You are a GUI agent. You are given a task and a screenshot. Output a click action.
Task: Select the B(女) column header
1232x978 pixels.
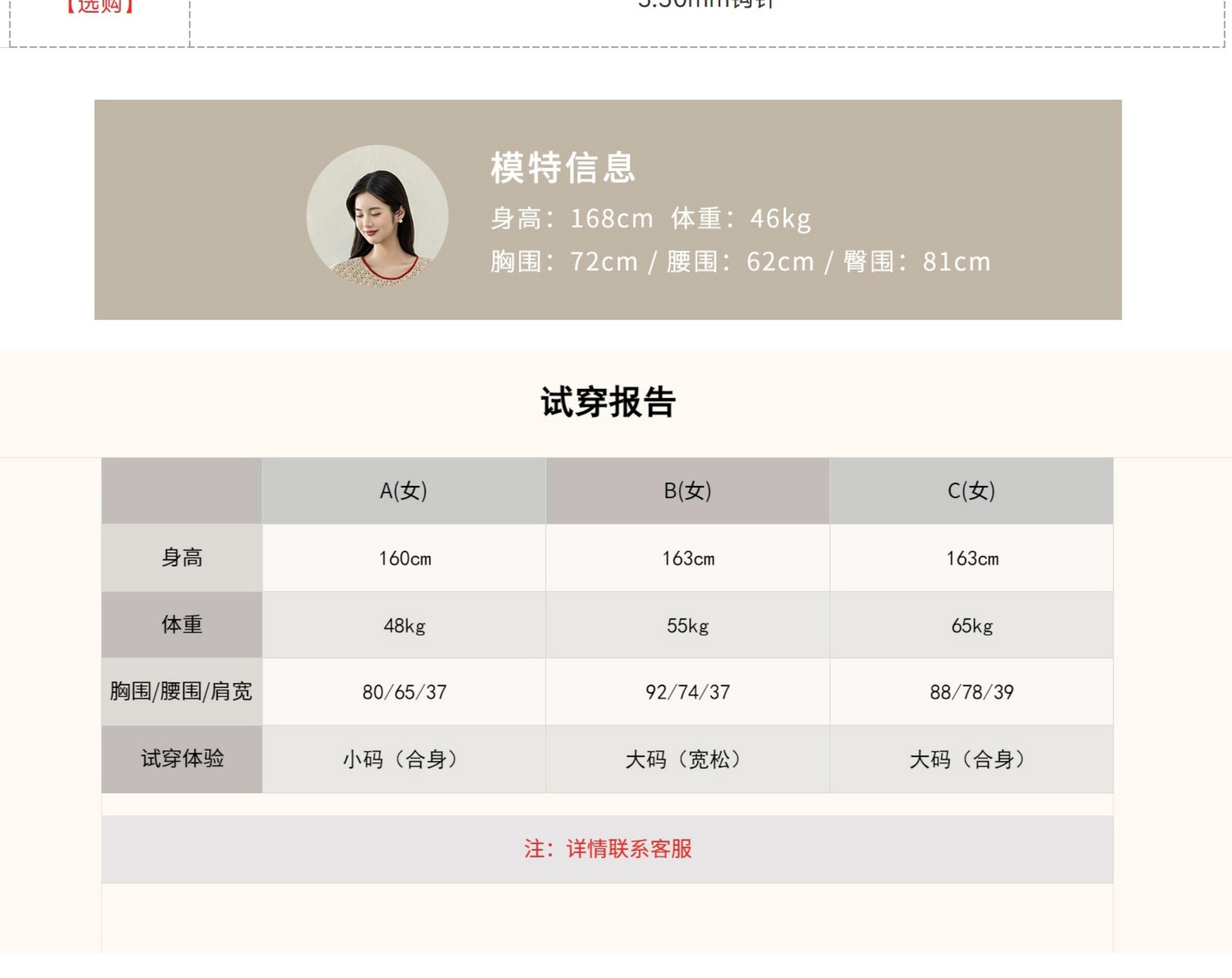pos(688,490)
